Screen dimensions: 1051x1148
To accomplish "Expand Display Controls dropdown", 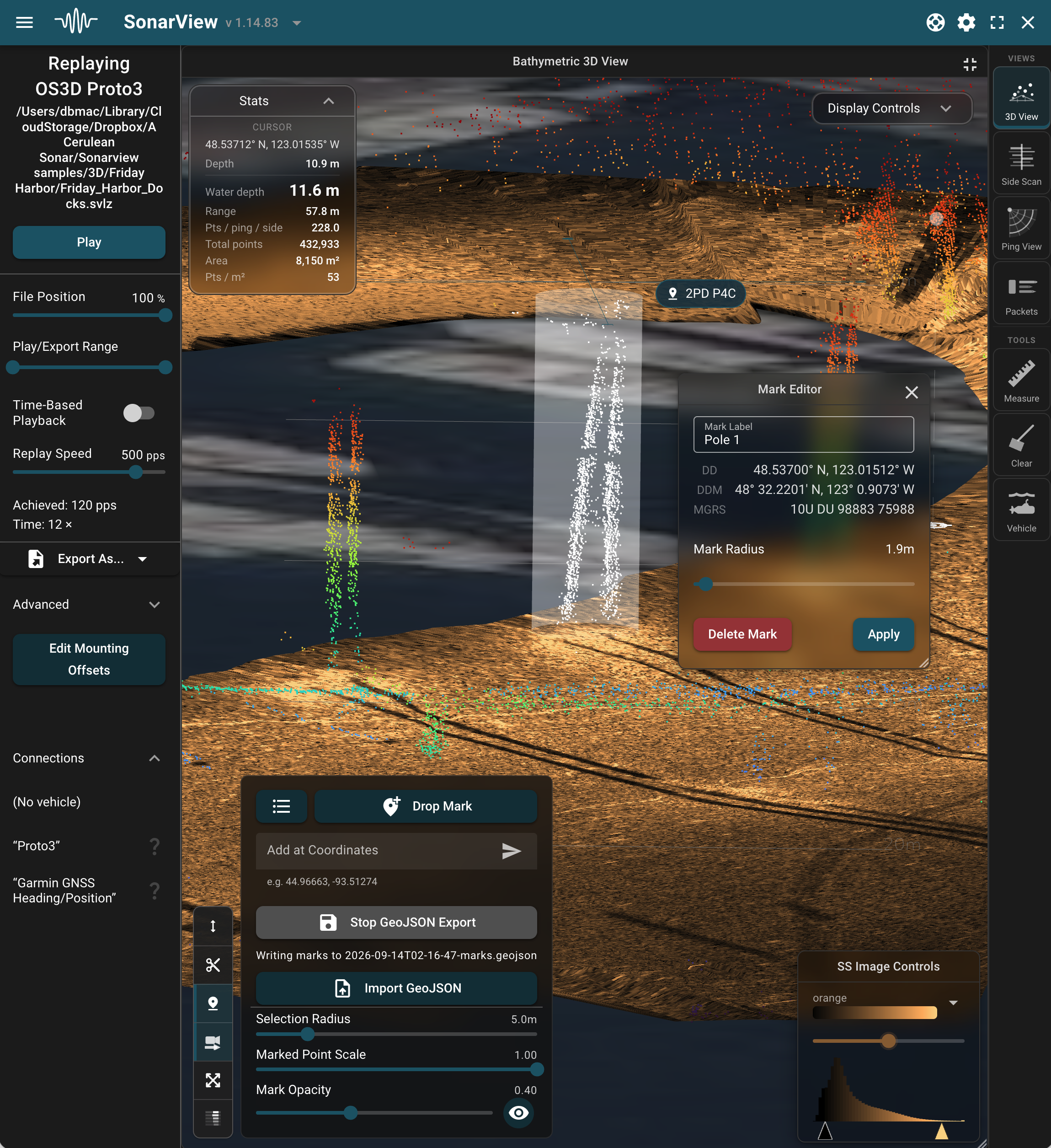I will coord(891,108).
